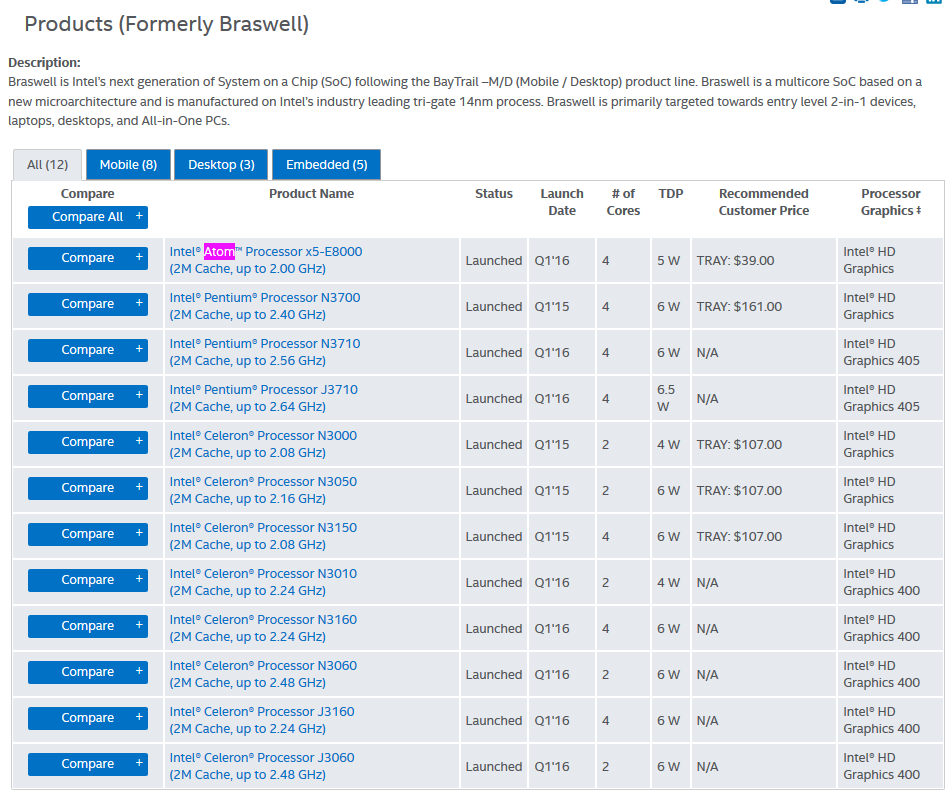Add Celeron N3050 to comparison
This screenshot has height=794, width=949.
point(88,488)
